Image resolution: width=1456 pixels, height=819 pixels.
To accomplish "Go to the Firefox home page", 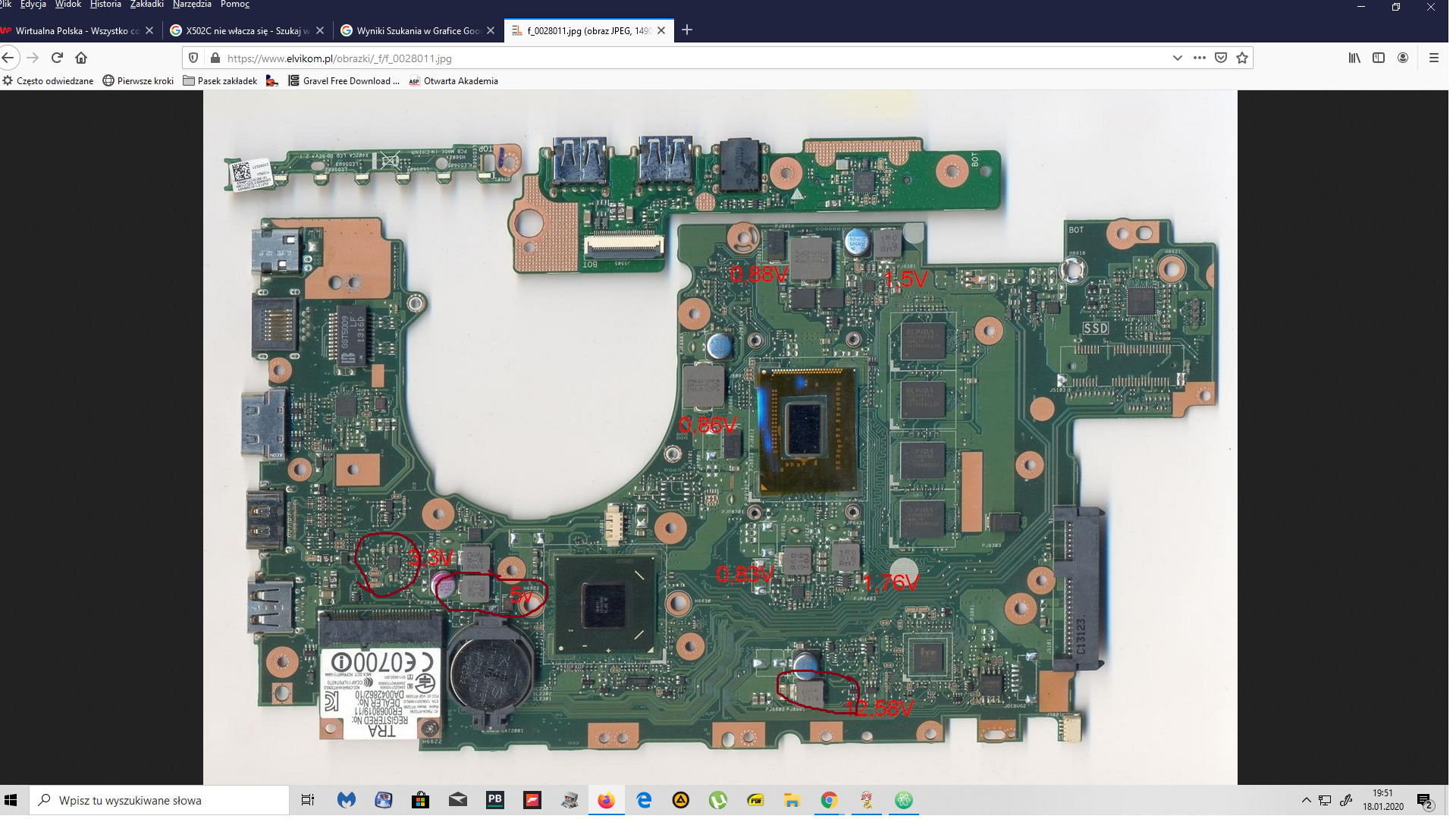I will point(81,58).
